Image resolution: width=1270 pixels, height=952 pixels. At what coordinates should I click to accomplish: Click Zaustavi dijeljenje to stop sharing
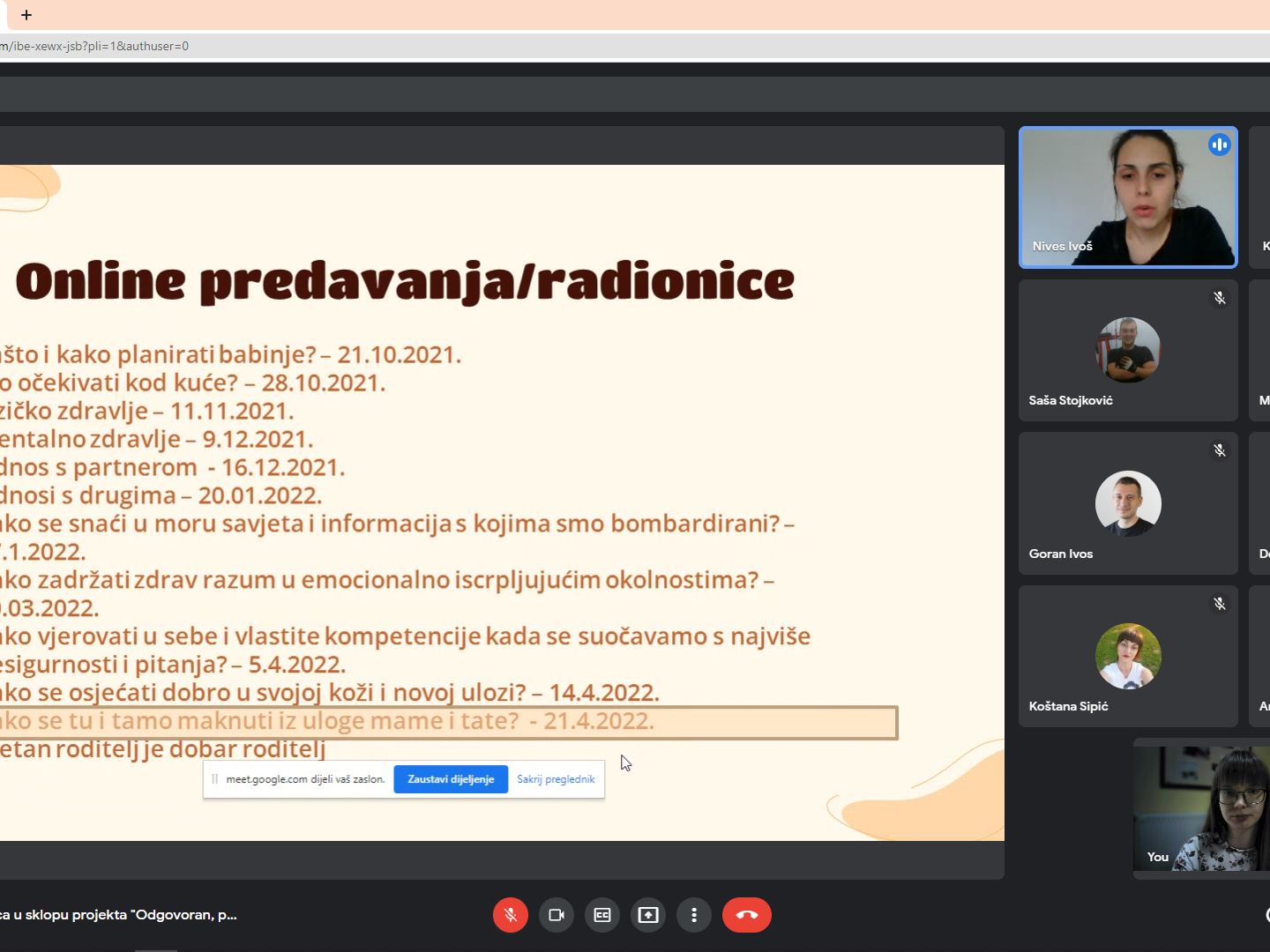[451, 779]
